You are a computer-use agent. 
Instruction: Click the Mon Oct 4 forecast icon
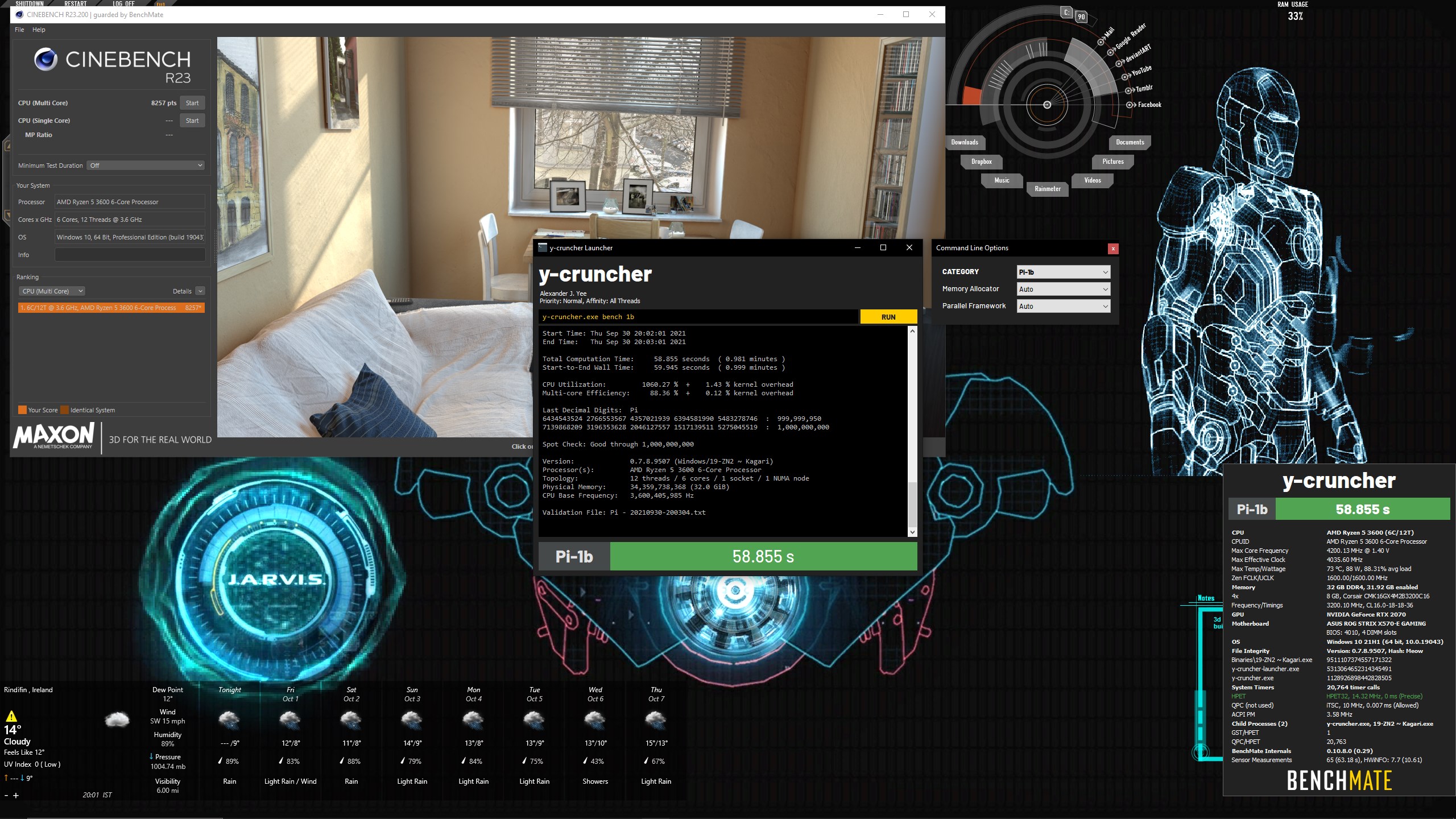click(x=473, y=721)
